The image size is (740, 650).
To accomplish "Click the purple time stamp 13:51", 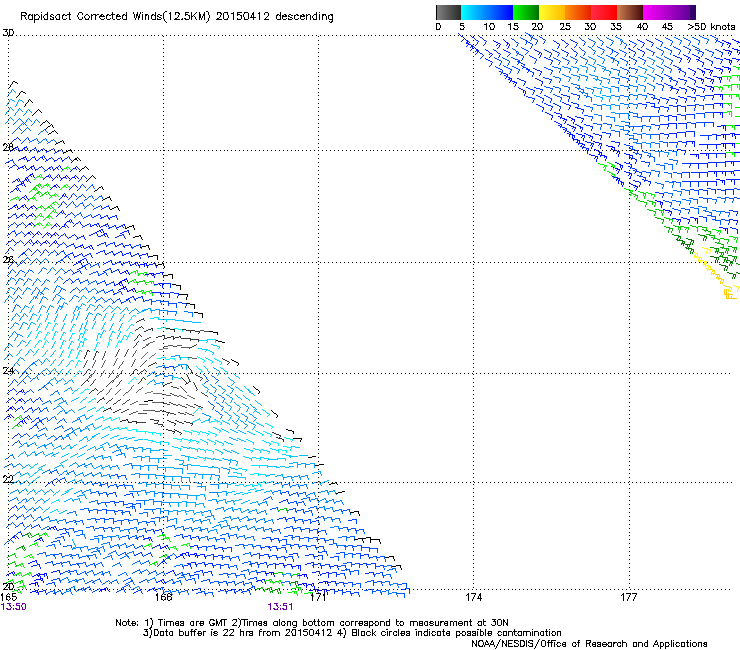I will 280,607.
